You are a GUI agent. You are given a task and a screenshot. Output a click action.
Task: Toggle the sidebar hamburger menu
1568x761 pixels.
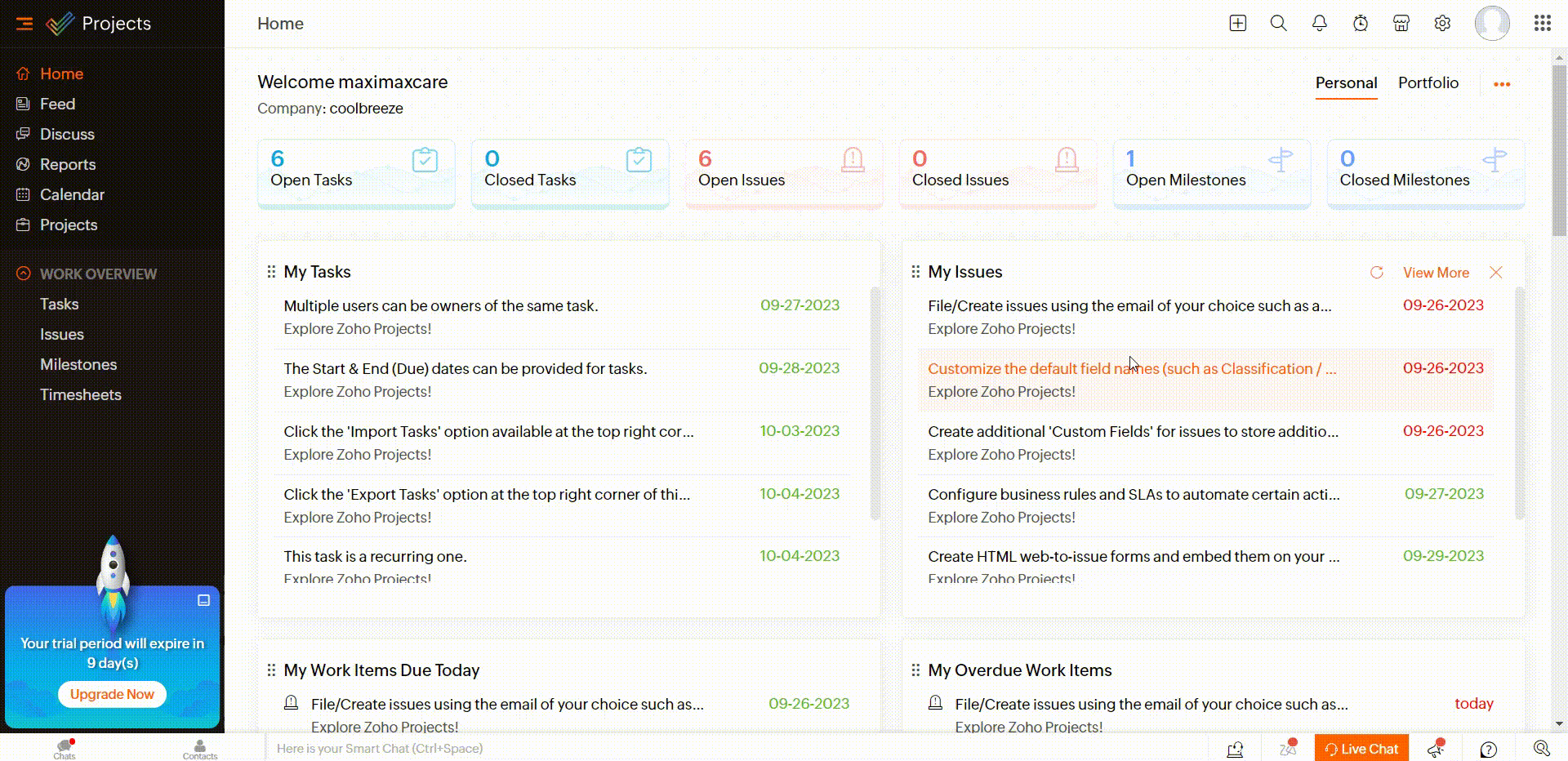point(24,23)
